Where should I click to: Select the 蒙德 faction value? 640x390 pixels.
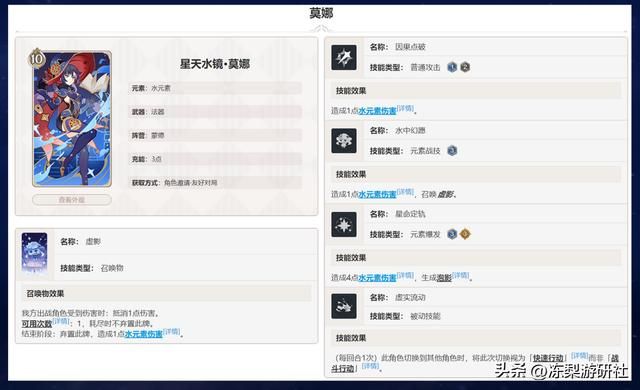(158, 135)
